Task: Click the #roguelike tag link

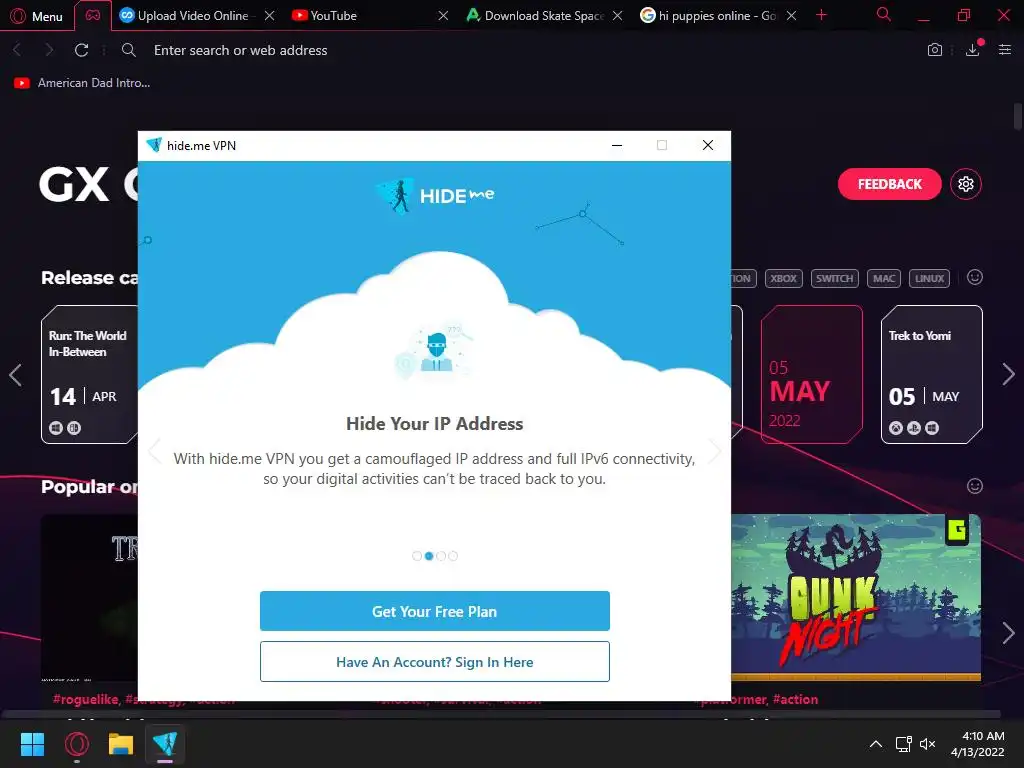Action: [86, 699]
